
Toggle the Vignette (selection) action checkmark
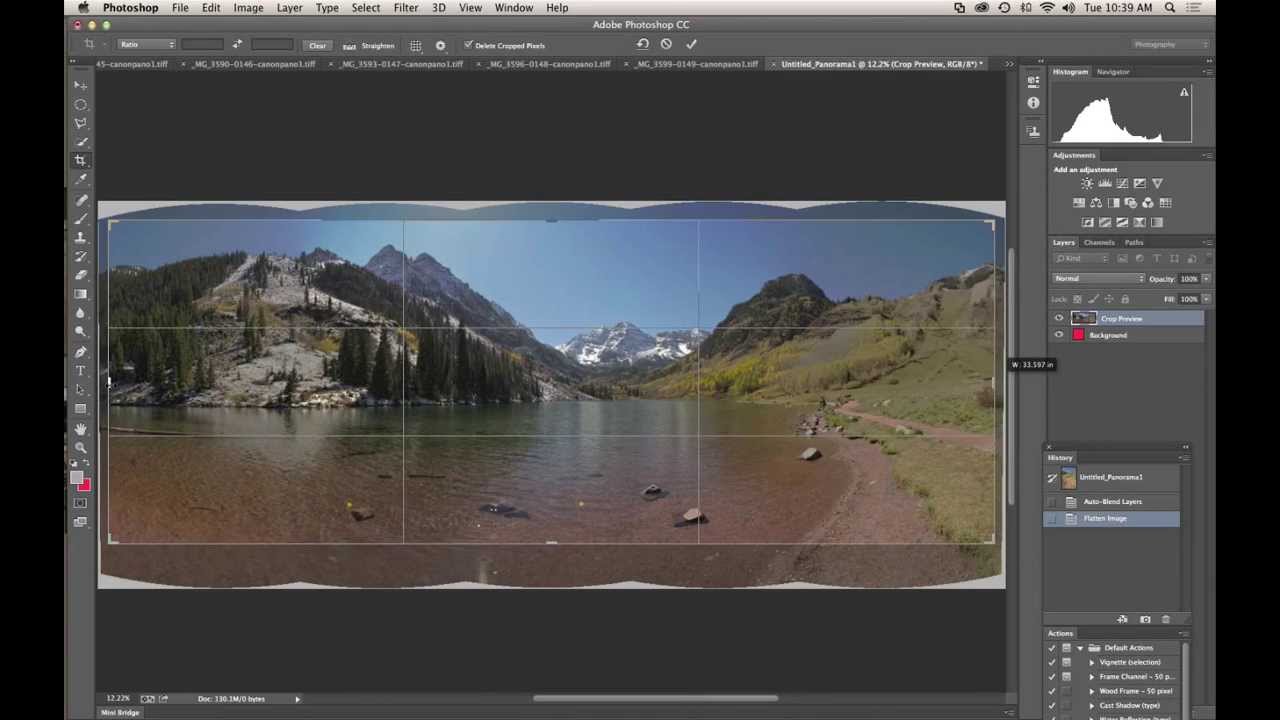point(1051,662)
